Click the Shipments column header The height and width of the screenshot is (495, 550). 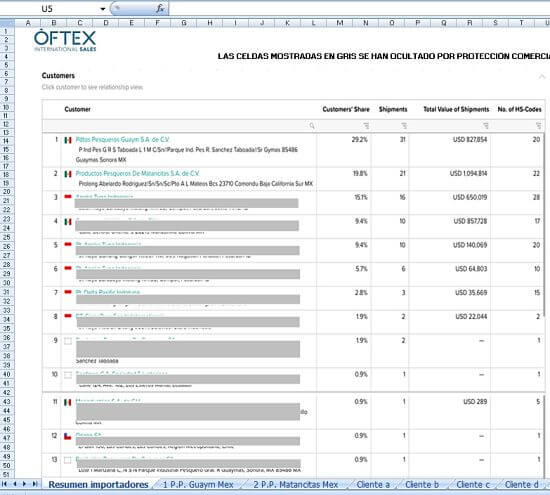pos(393,109)
